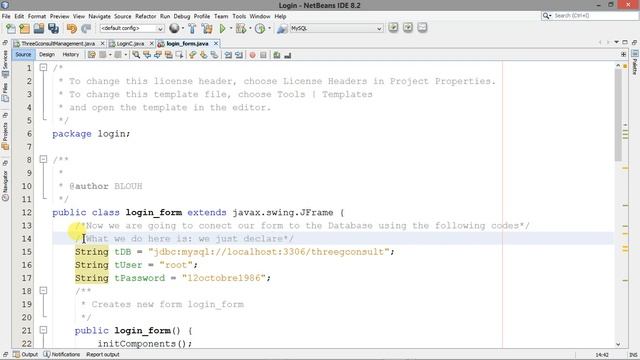Viewport: 640px width, 360px height.
Task: Launch Profile Project clock icon
Action: [x=260, y=29]
